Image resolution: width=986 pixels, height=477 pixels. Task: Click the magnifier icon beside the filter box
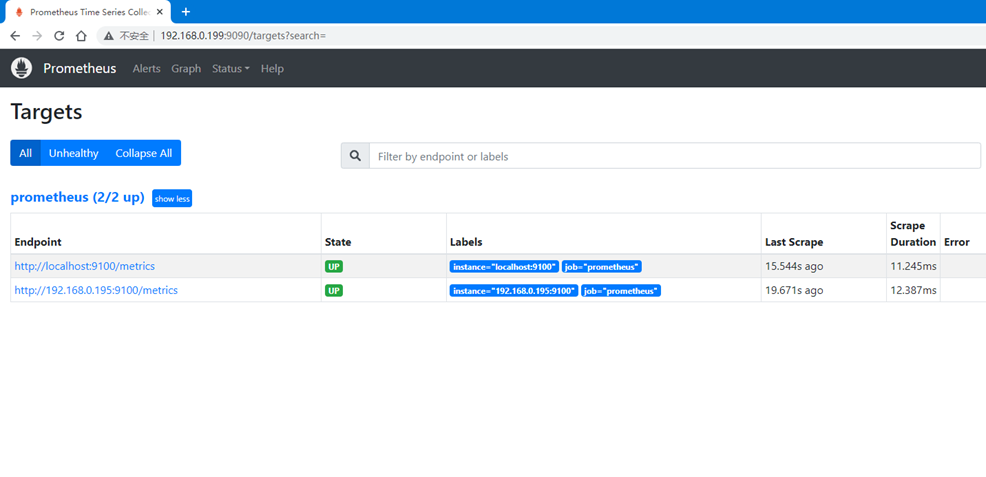point(355,156)
